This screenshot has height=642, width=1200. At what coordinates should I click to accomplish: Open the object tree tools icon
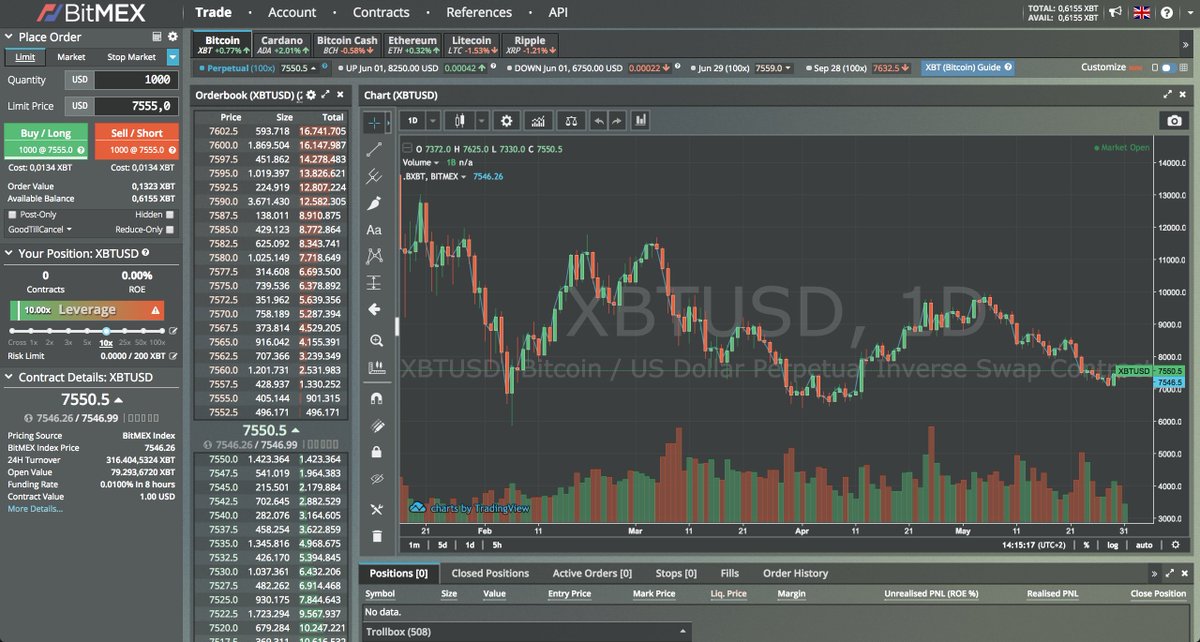376,509
